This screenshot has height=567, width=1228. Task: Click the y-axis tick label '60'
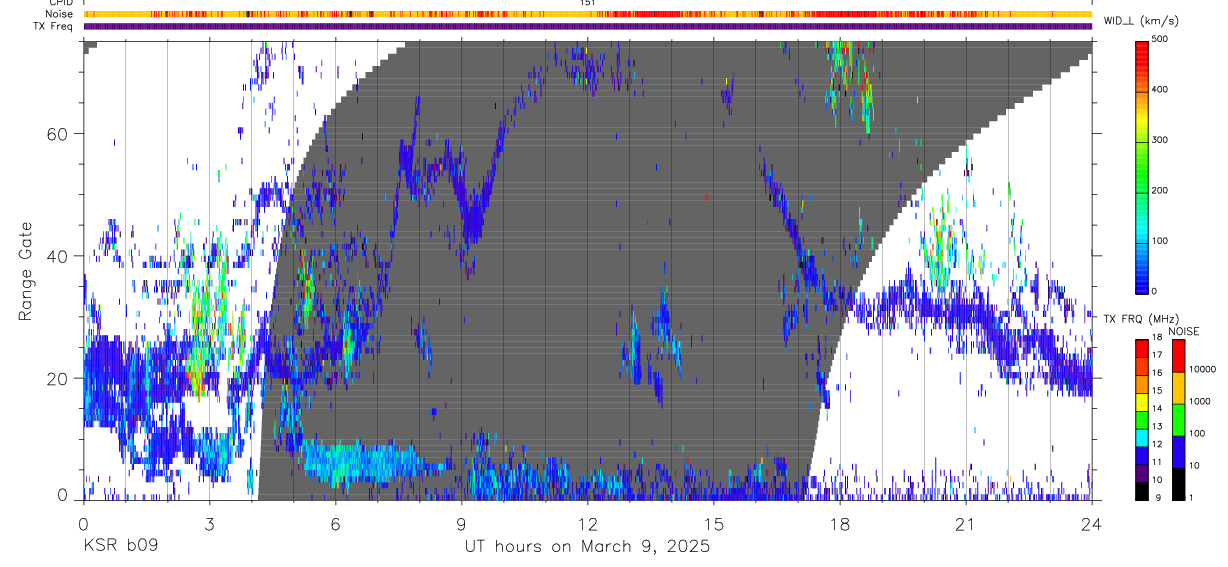[x=57, y=133]
